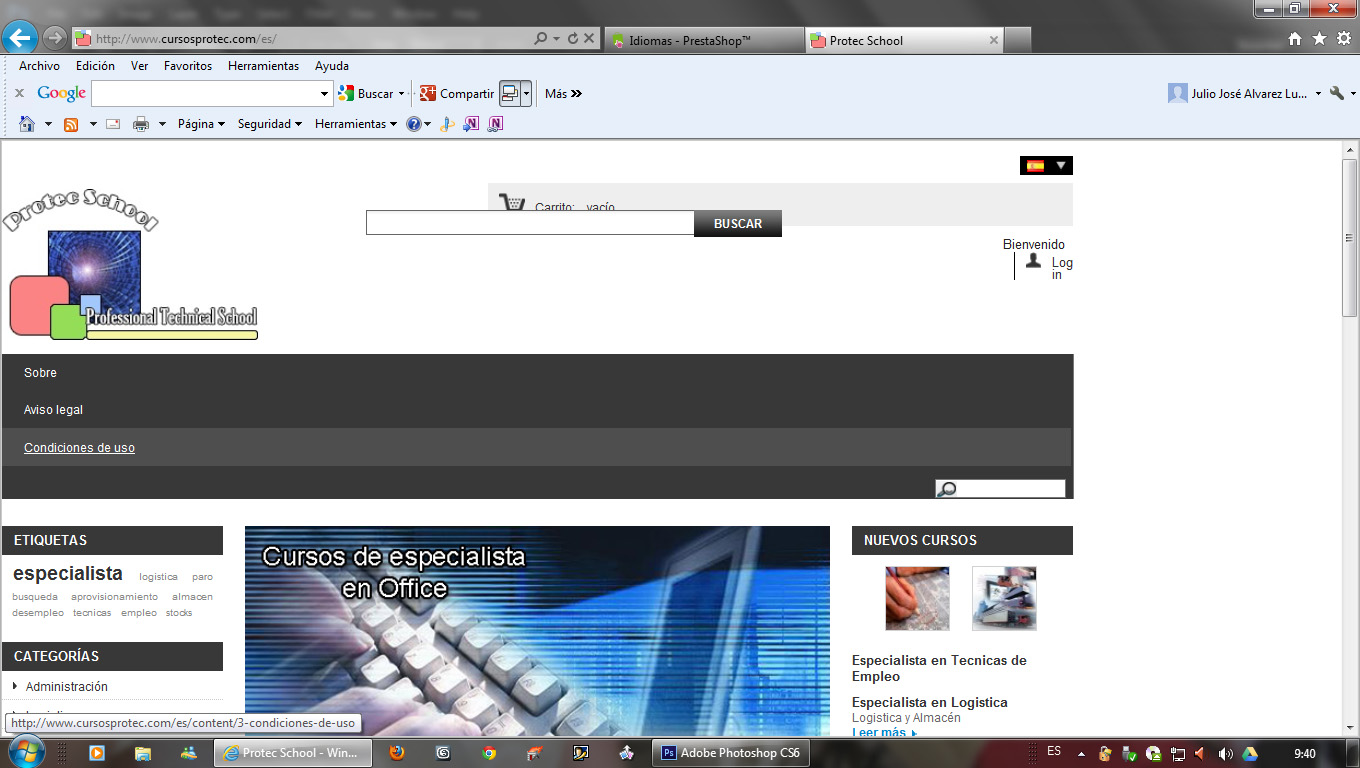This screenshot has width=1360, height=768.
Task: Open the Aviso legal link
Action: 53,410
